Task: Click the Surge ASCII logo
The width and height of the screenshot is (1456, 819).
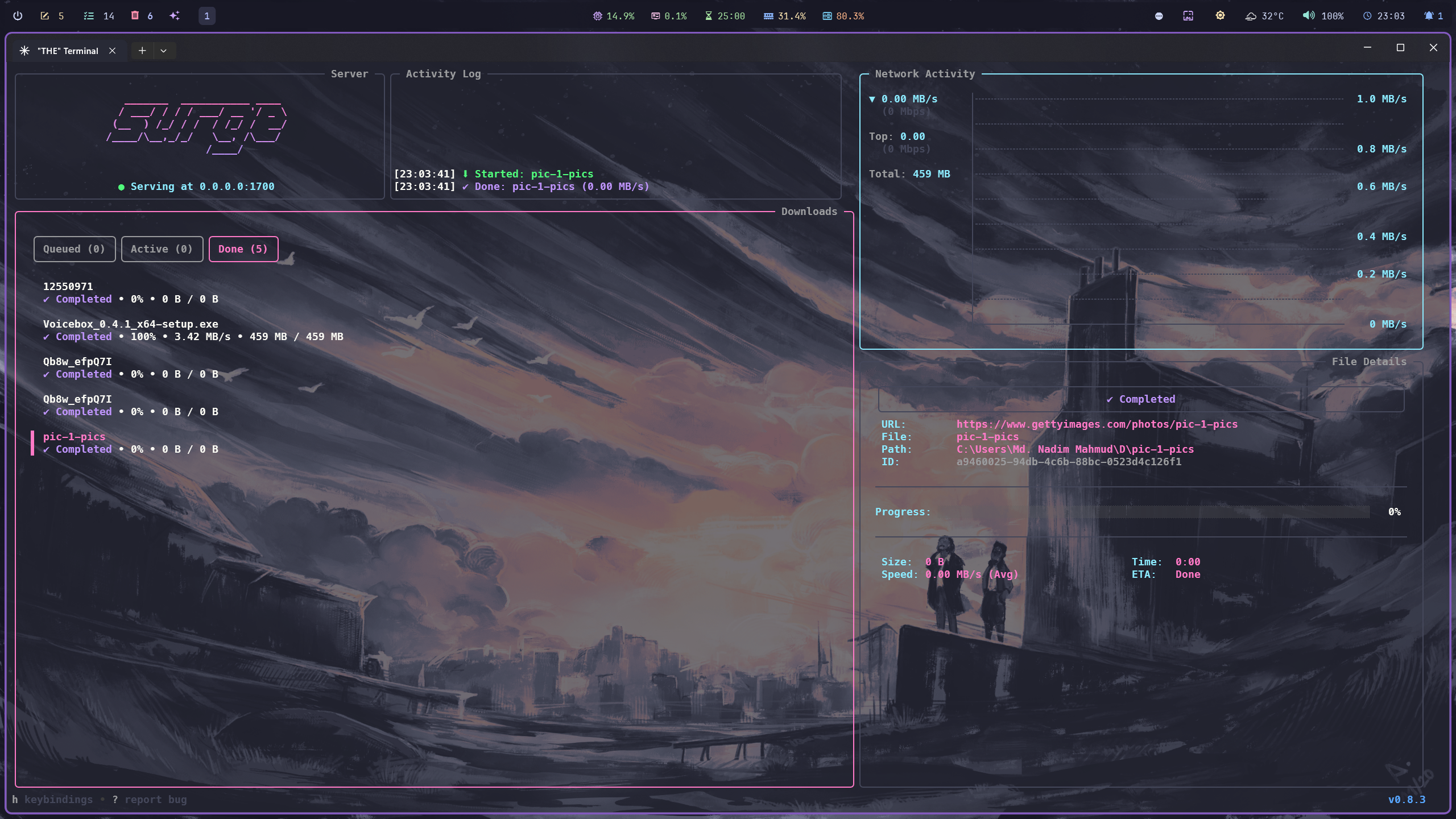Action: 197,128
